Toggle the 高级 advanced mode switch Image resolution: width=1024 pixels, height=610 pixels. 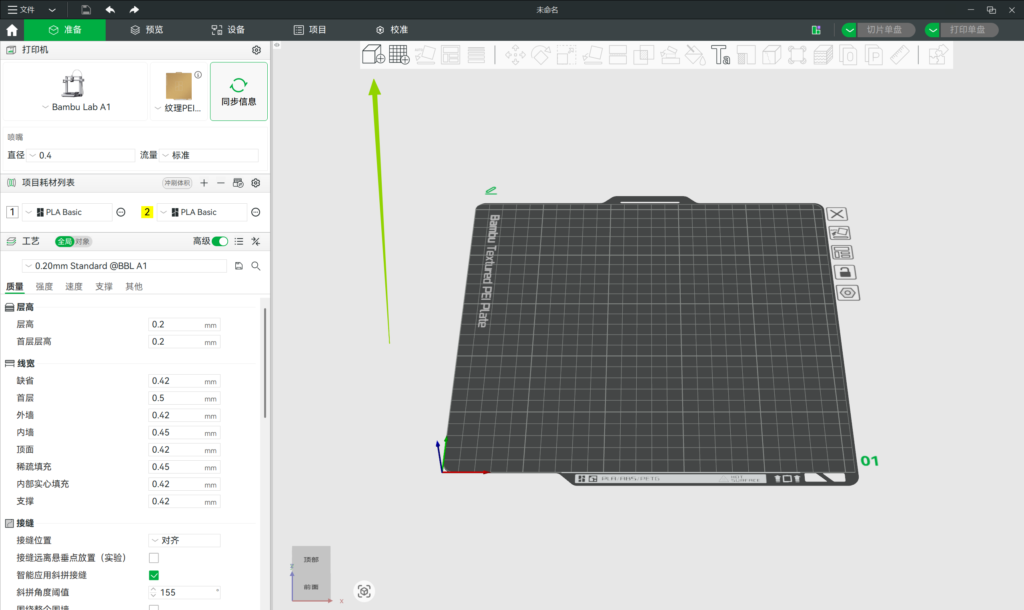(219, 241)
